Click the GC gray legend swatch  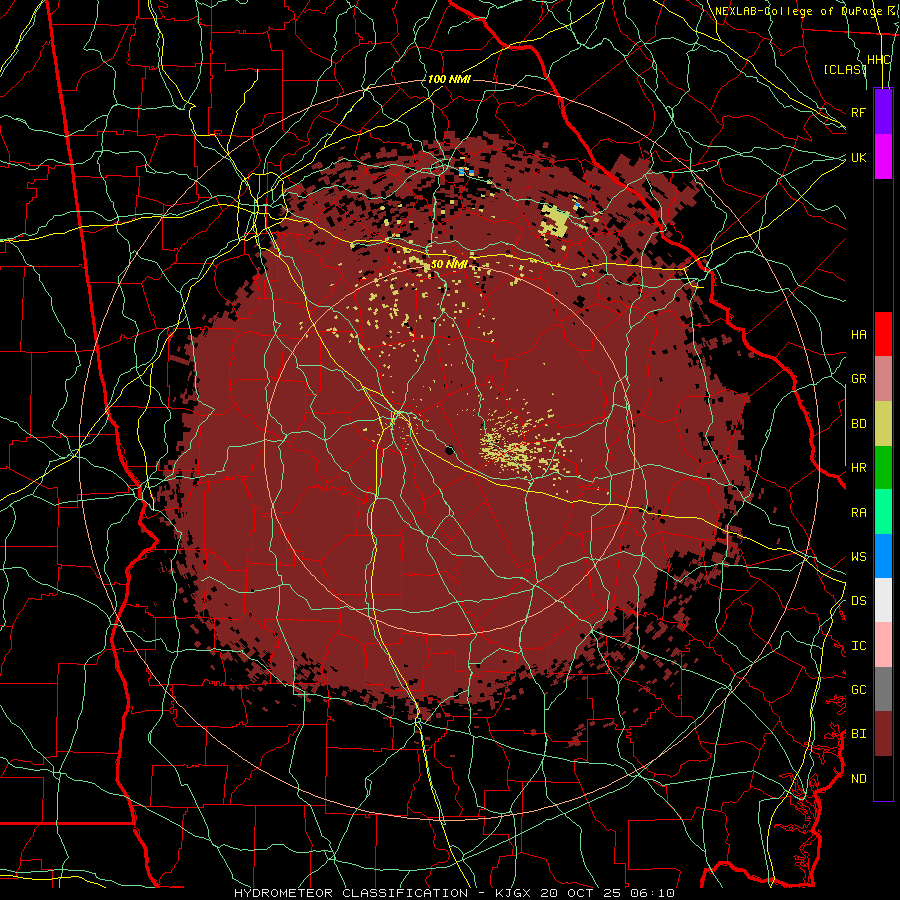883,689
